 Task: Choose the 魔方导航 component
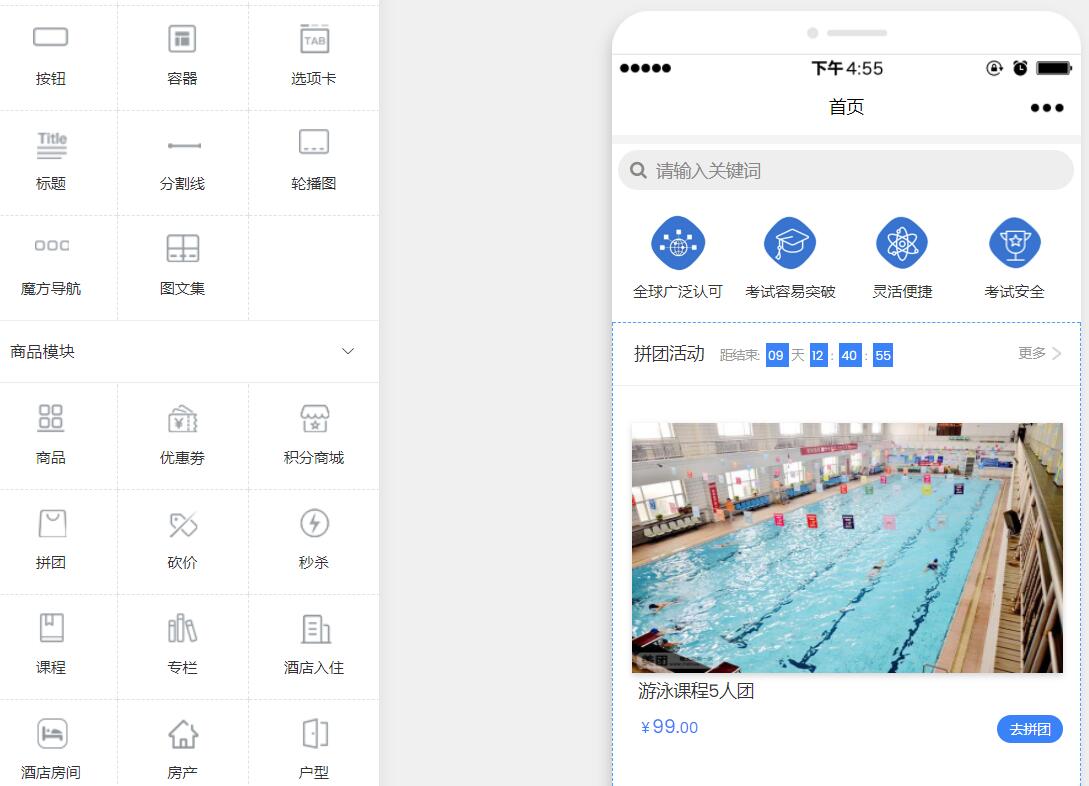(51, 267)
